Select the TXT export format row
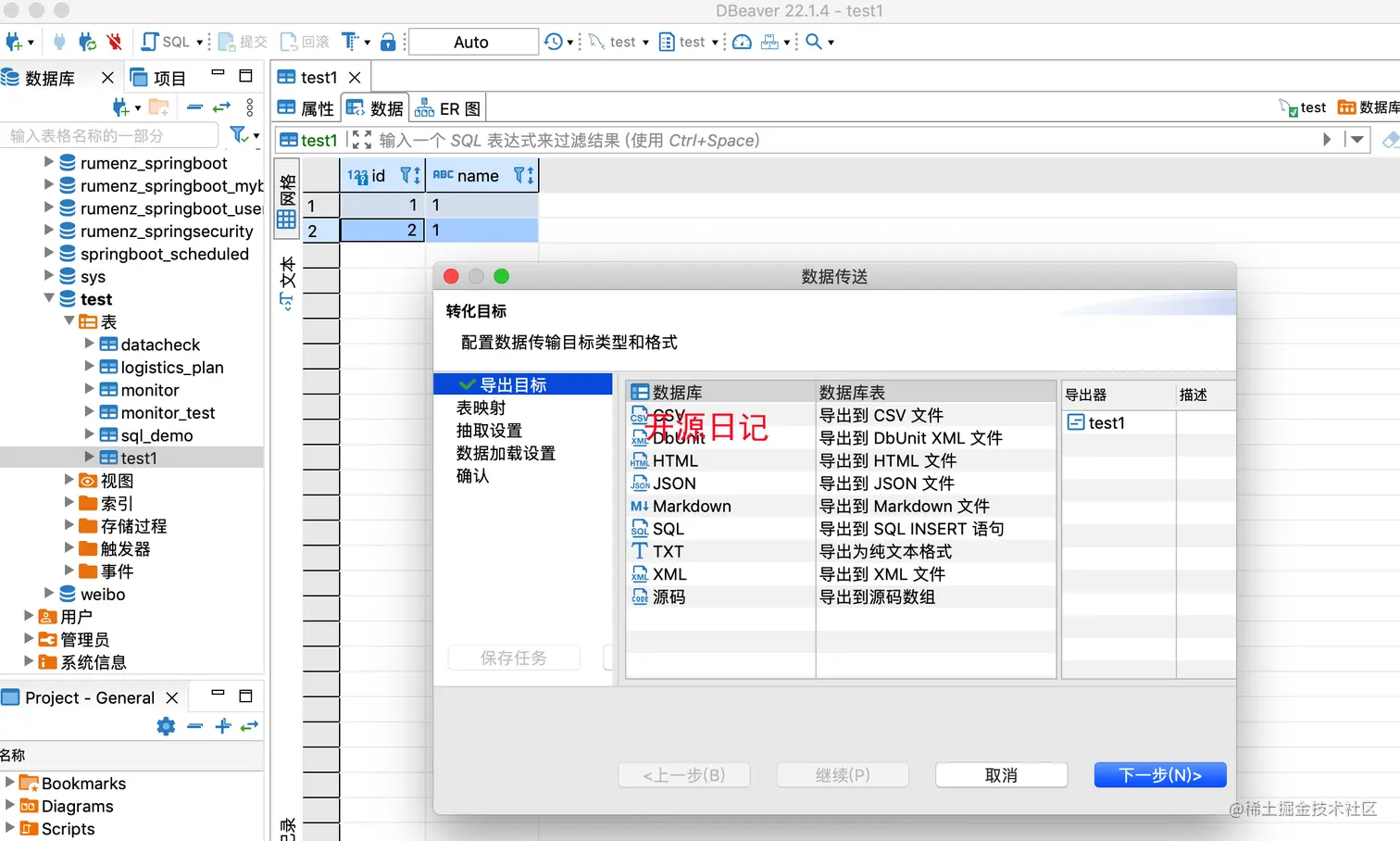The width and height of the screenshot is (1400, 841). tap(841, 551)
